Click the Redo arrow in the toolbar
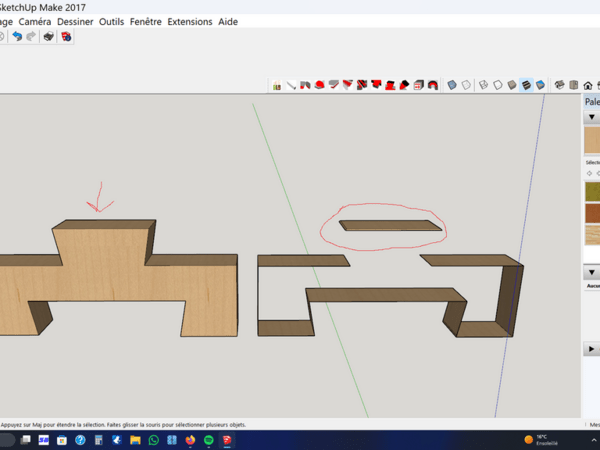The width and height of the screenshot is (600, 450). click(30, 37)
